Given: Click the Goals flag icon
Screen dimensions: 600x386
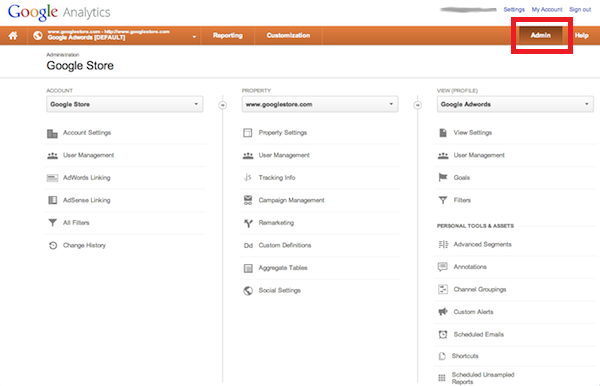Looking at the screenshot, I should click(x=443, y=178).
